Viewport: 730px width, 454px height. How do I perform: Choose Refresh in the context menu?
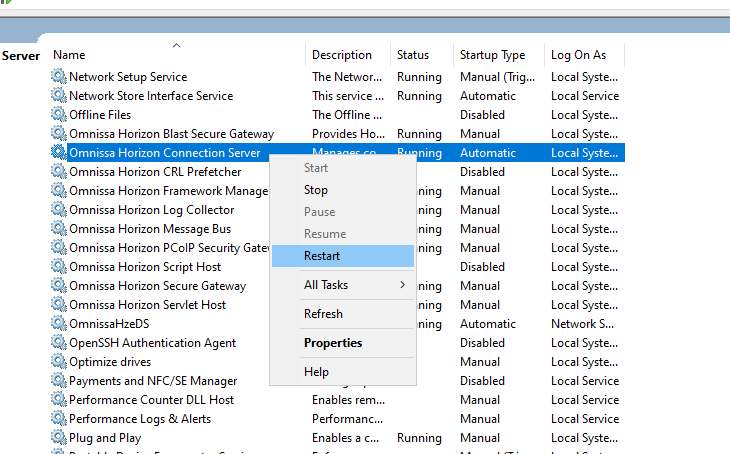[x=343, y=314]
